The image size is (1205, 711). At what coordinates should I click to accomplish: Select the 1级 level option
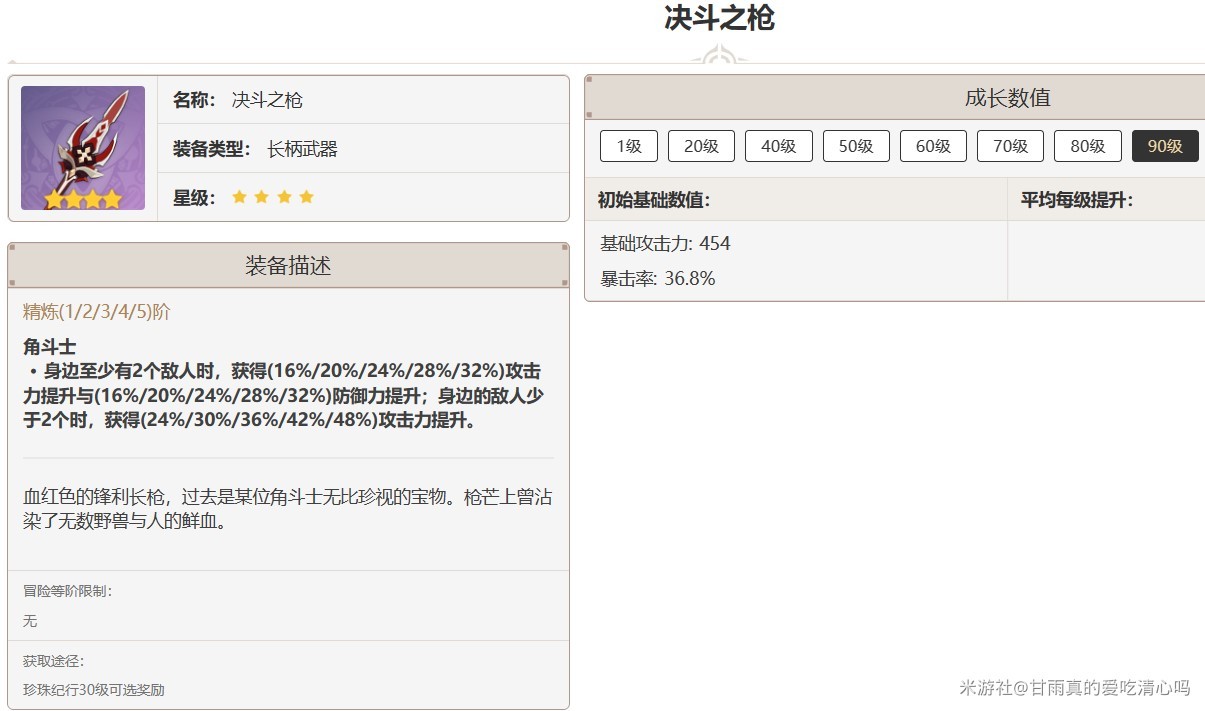pos(628,146)
